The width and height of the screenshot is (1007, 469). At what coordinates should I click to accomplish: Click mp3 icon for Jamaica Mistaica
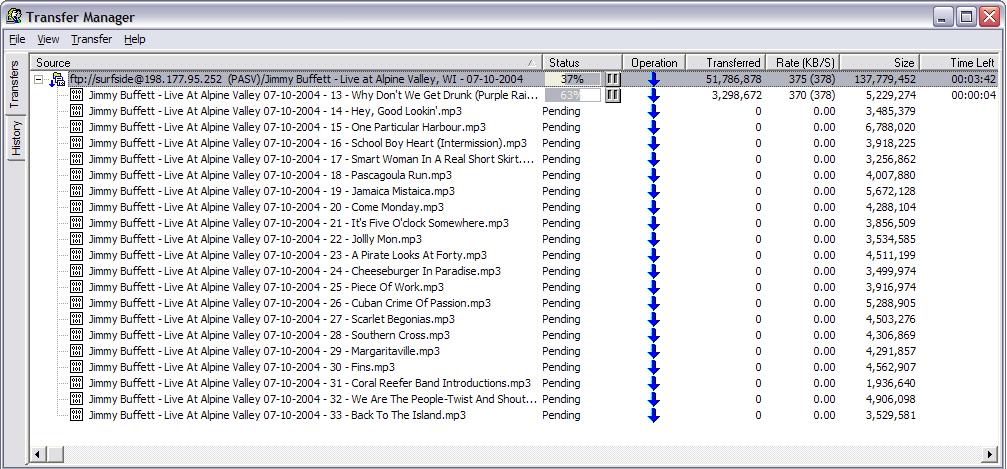(x=76, y=191)
